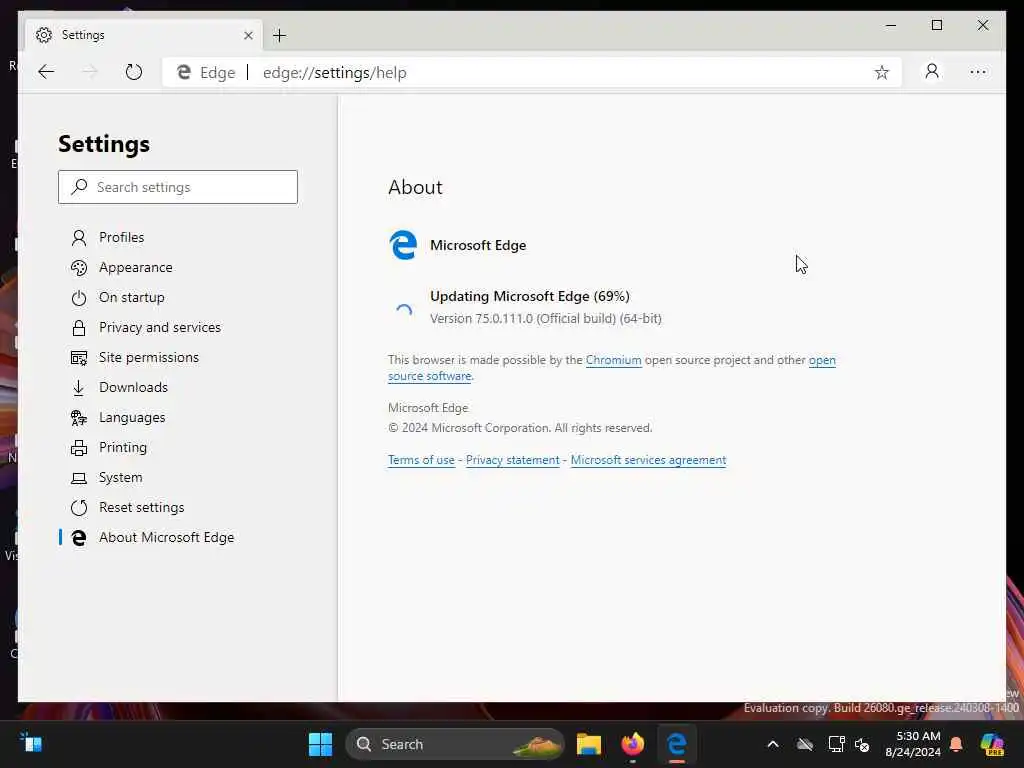Open Profiles settings
The width and height of the screenshot is (1024, 768).
point(121,237)
